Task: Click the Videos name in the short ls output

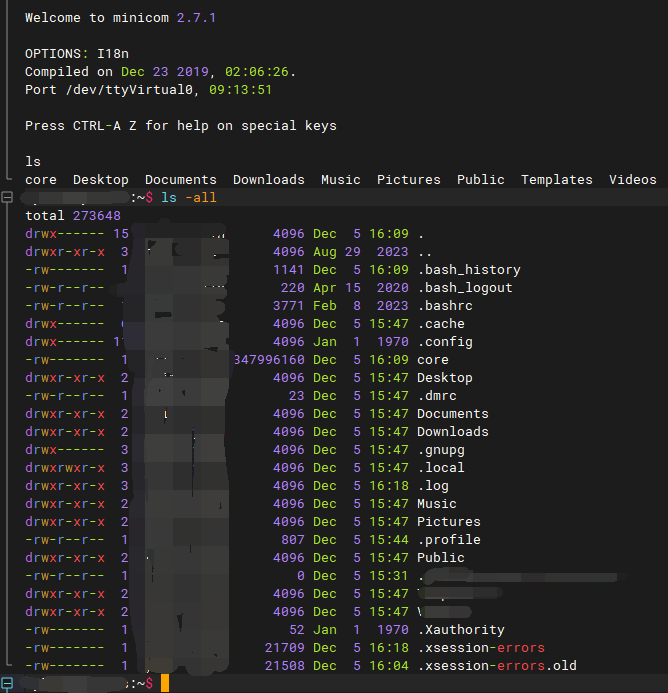Action: pos(632,180)
